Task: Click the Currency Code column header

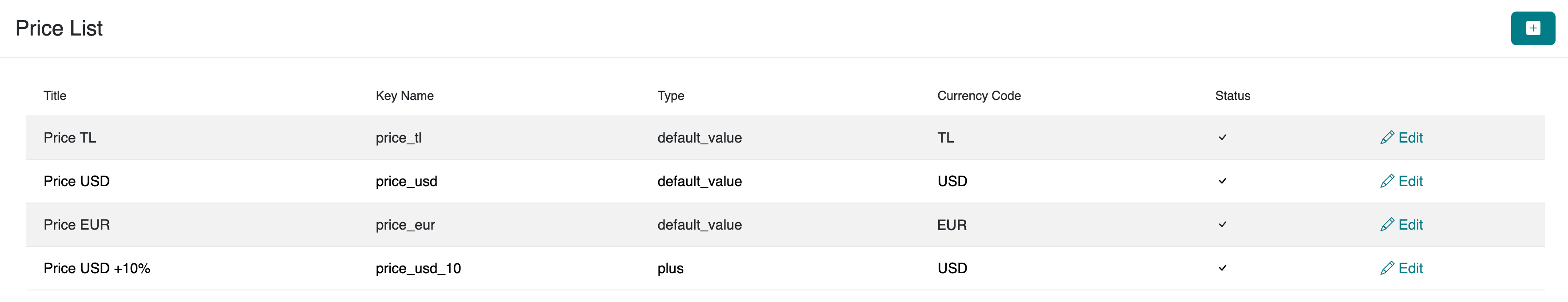Action: coord(978,96)
